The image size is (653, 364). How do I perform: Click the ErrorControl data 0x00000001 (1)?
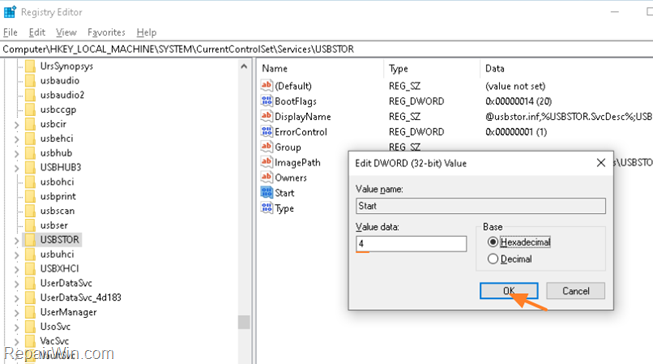point(516,132)
